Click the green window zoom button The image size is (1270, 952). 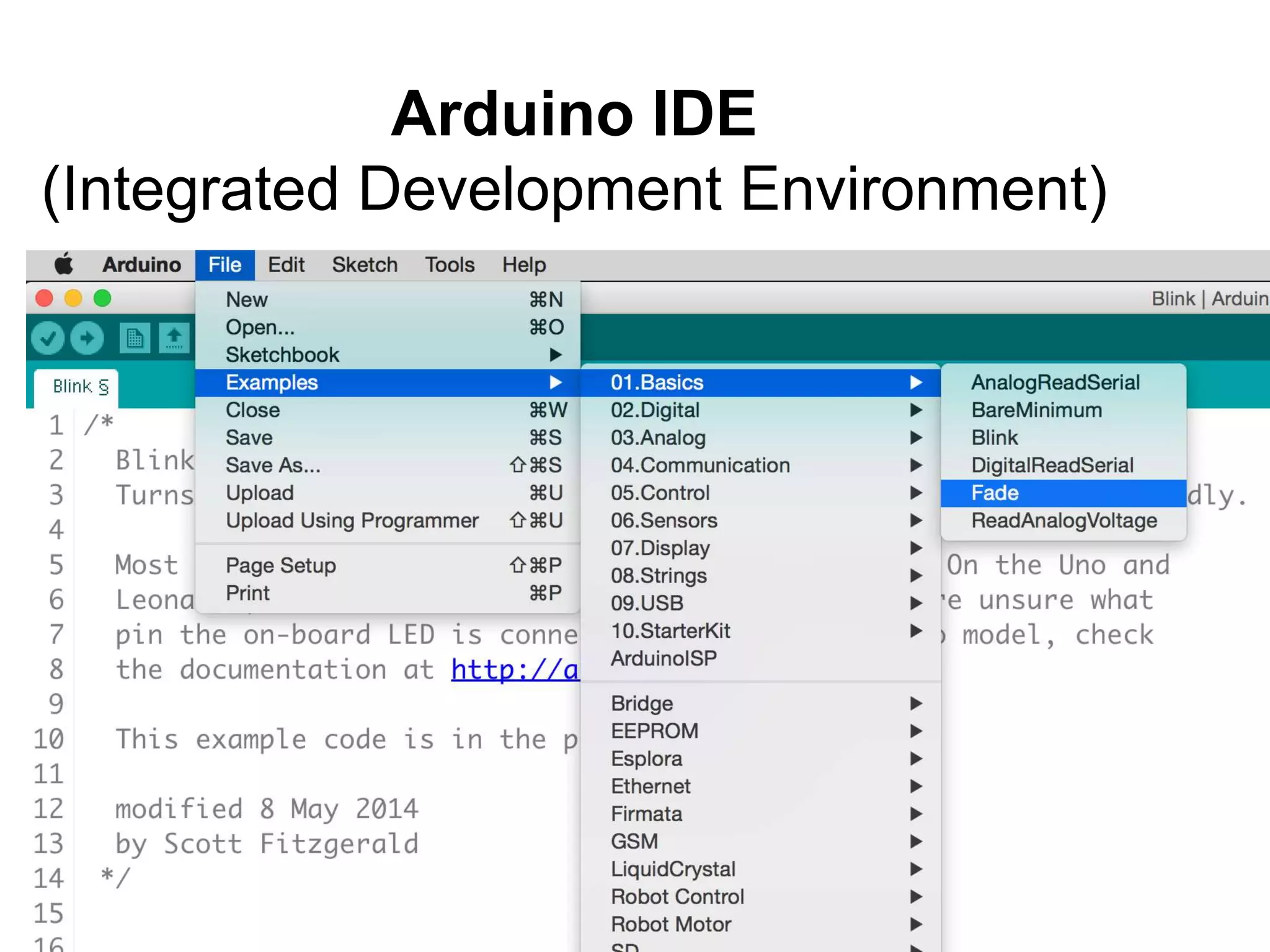pyautogui.click(x=102, y=299)
